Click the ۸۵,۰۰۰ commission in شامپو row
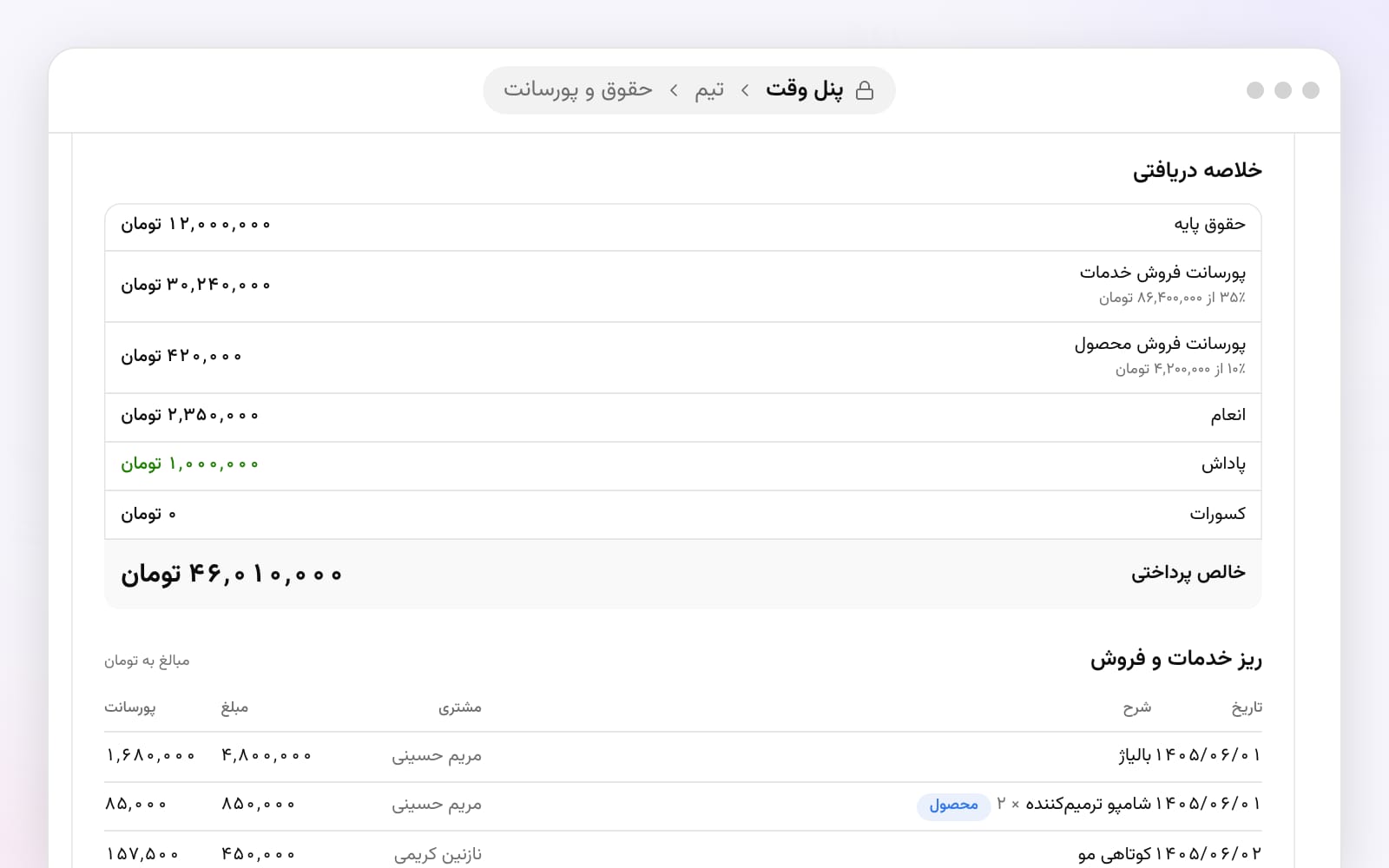Viewport: 1389px width, 868px height. (135, 805)
